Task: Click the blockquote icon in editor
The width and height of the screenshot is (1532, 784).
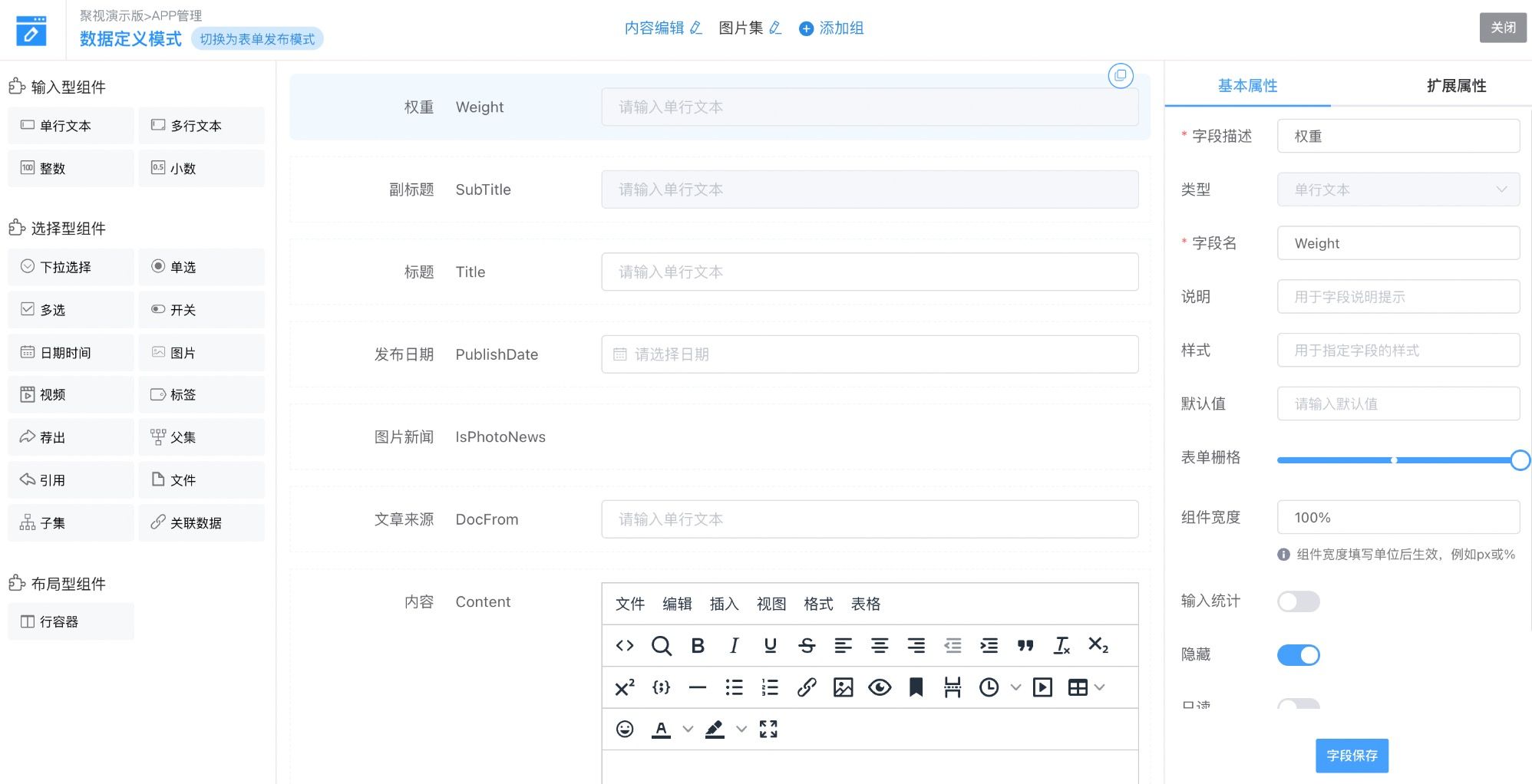Action: tap(1025, 646)
